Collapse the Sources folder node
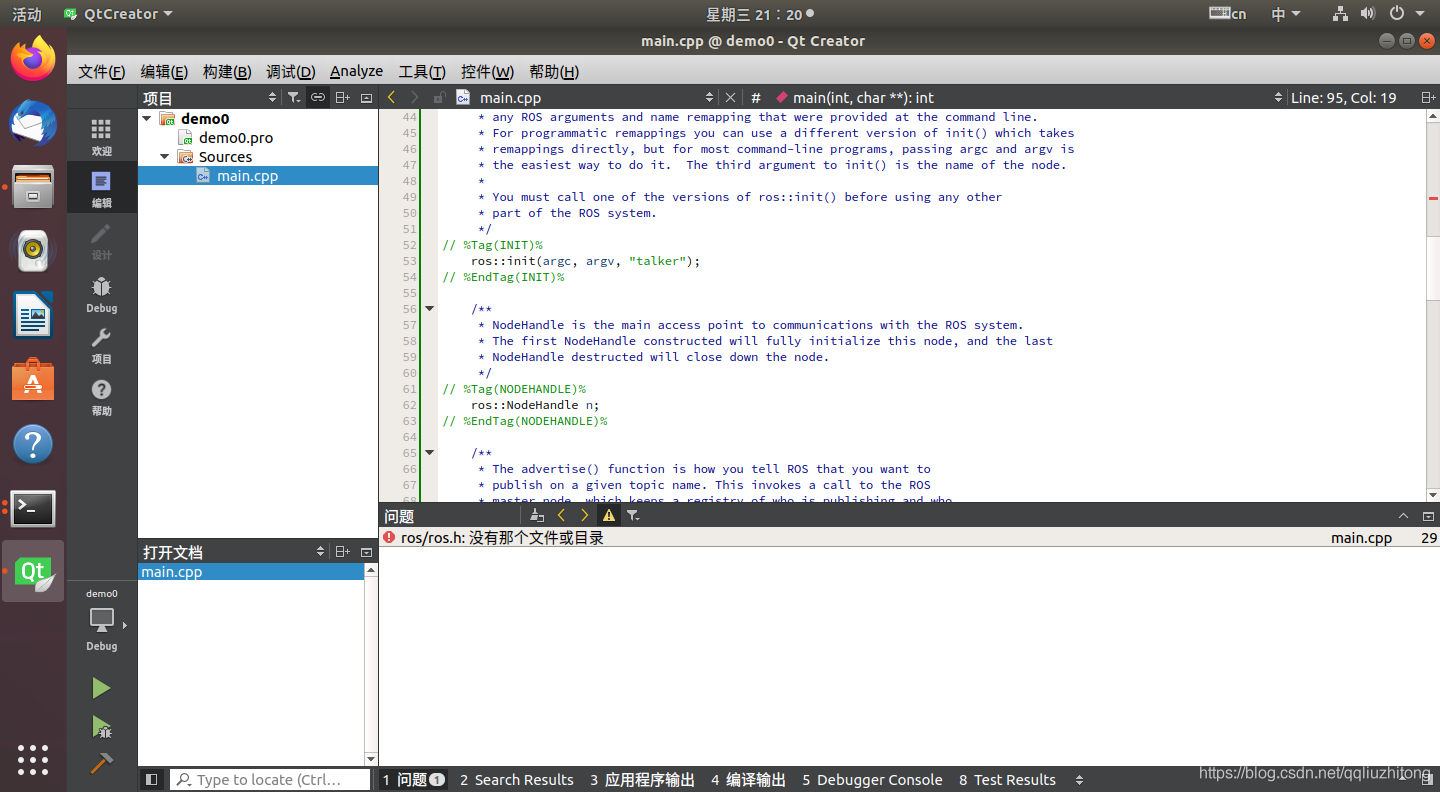 [x=165, y=156]
